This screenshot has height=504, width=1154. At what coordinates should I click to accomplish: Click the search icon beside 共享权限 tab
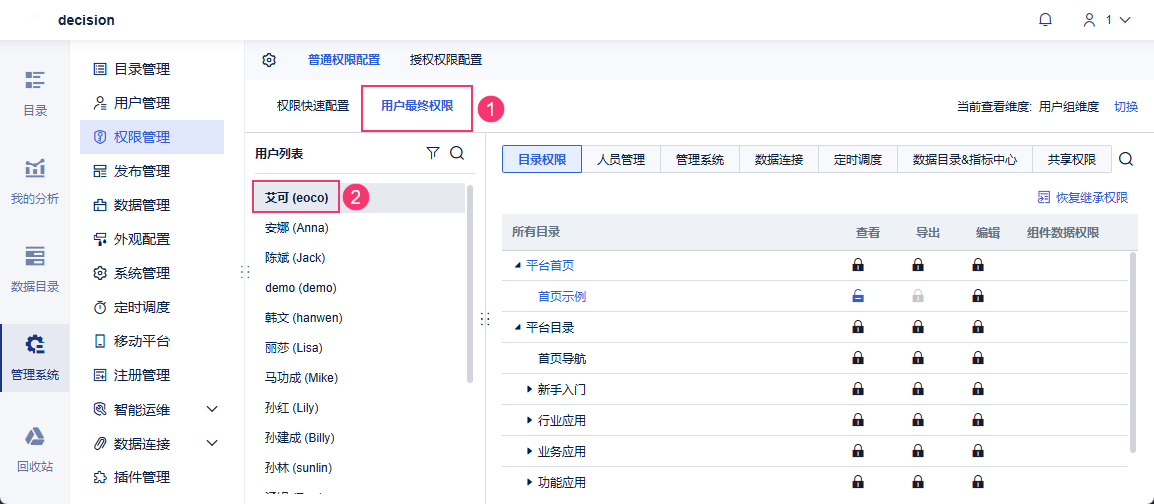[x=1126, y=159]
